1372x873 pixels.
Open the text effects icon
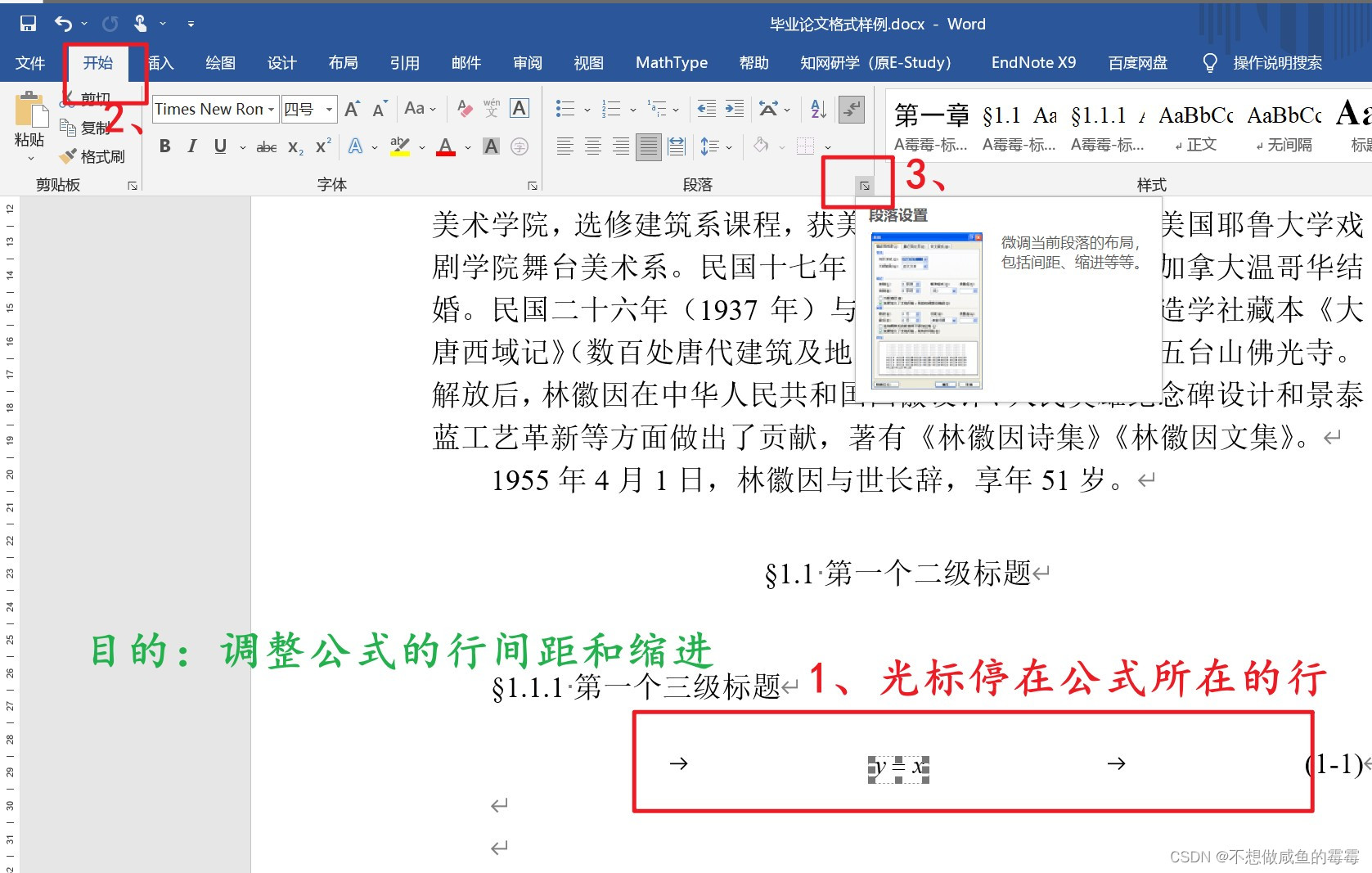[356, 146]
